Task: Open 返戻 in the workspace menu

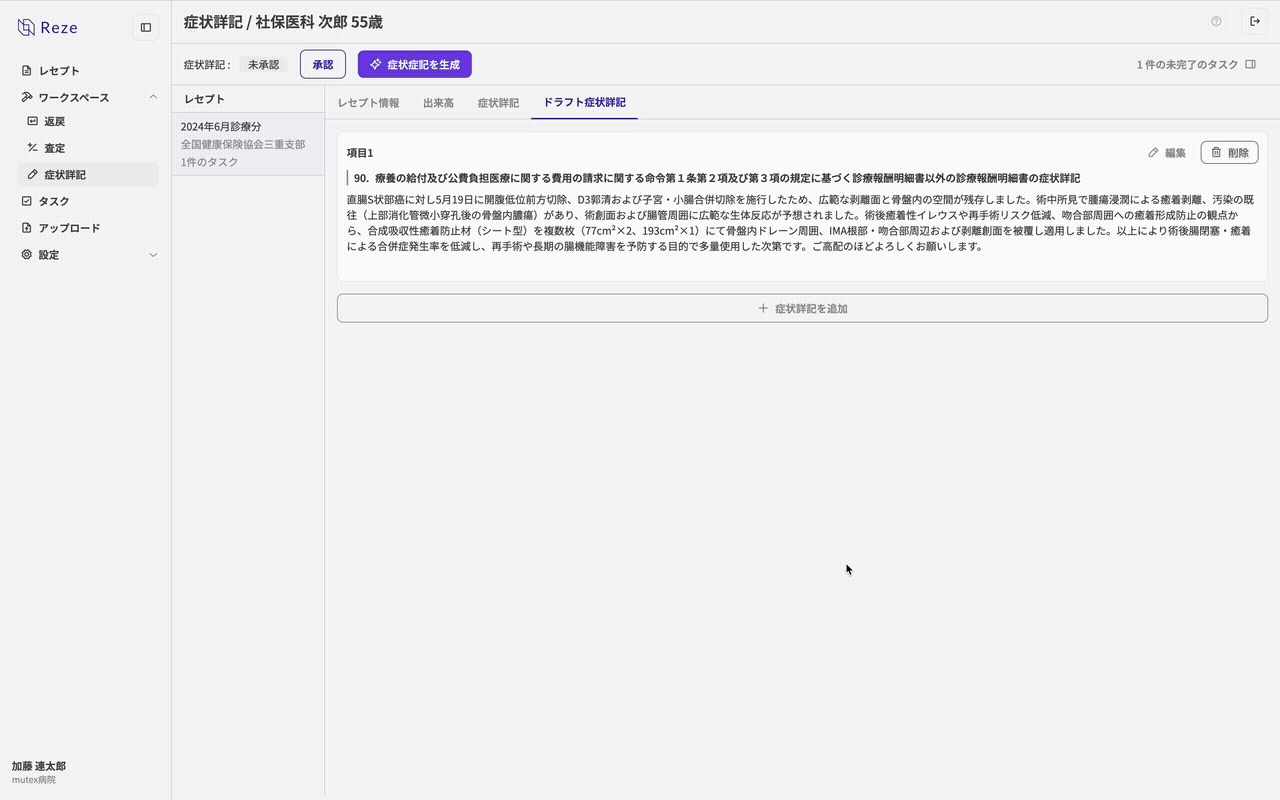Action: tap(54, 121)
